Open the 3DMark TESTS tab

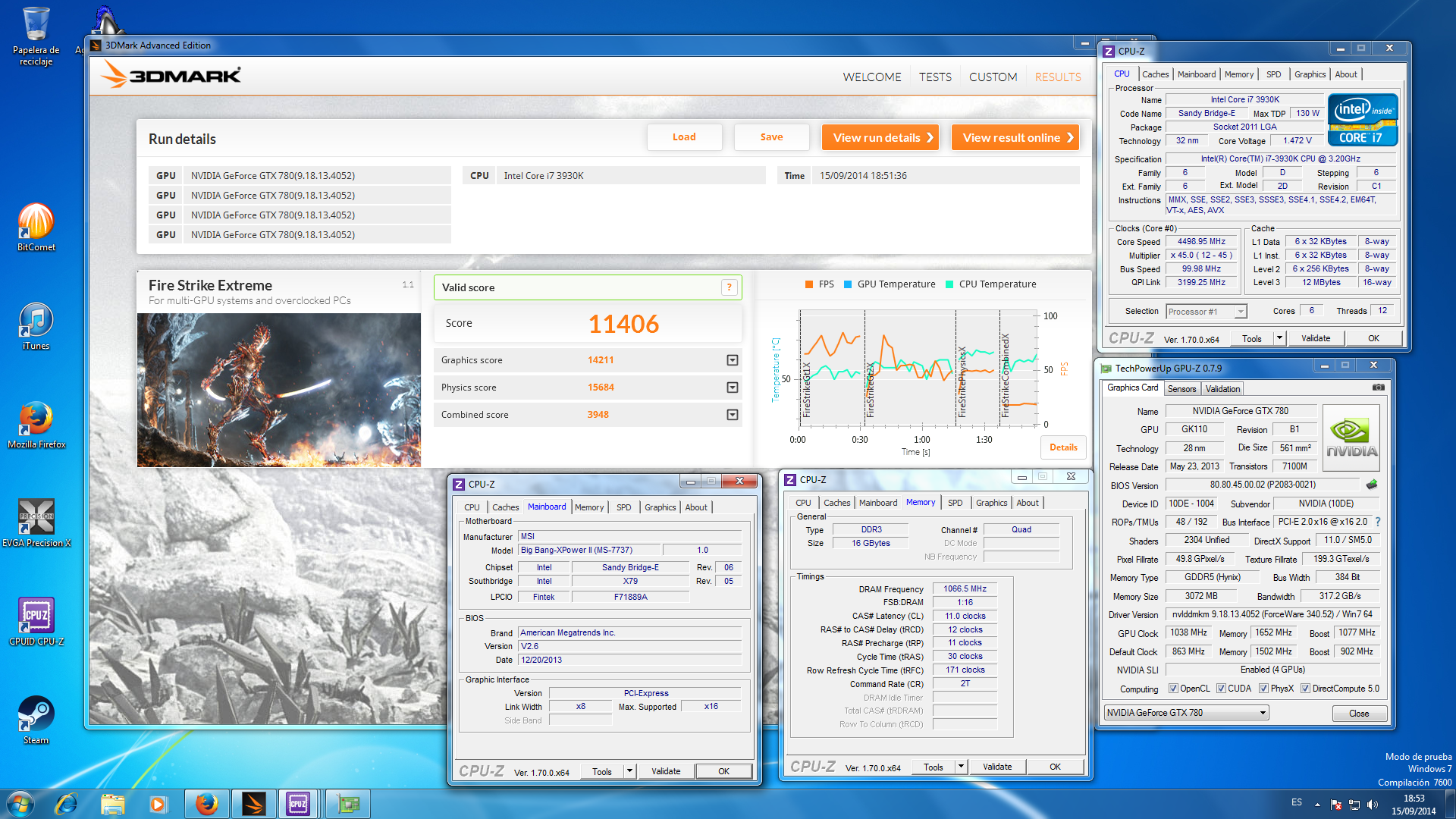pyautogui.click(x=935, y=77)
